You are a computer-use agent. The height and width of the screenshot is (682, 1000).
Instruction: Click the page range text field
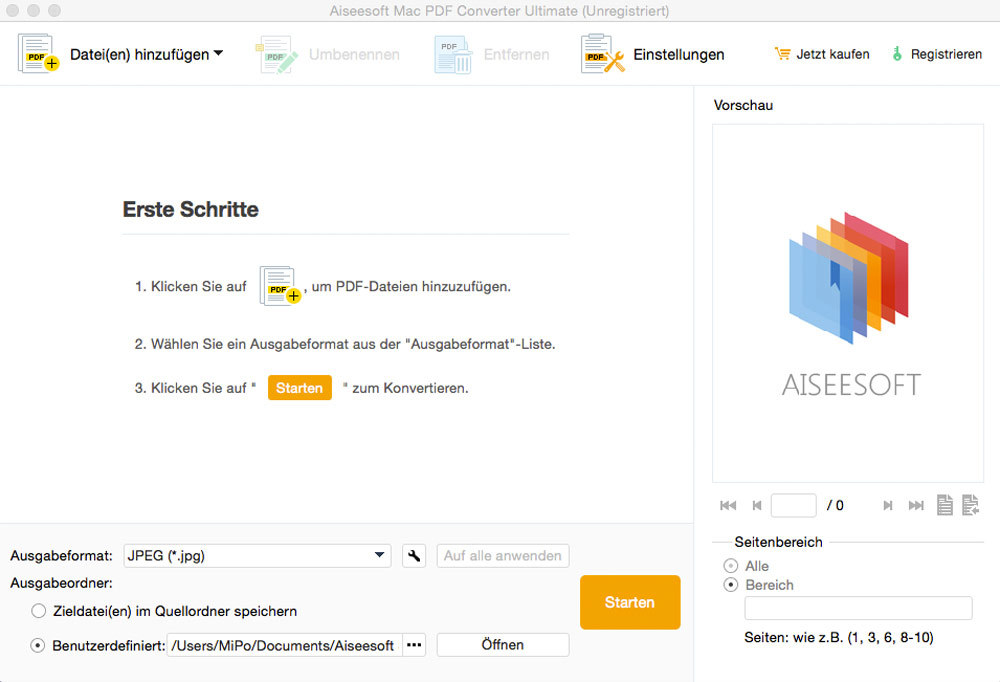click(x=858, y=608)
